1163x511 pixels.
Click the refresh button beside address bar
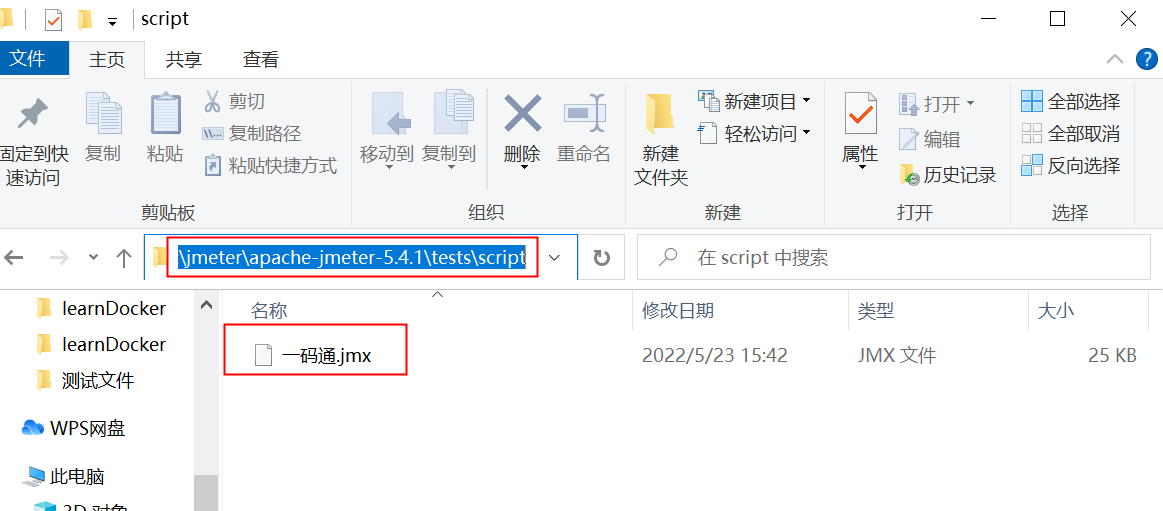pos(602,257)
